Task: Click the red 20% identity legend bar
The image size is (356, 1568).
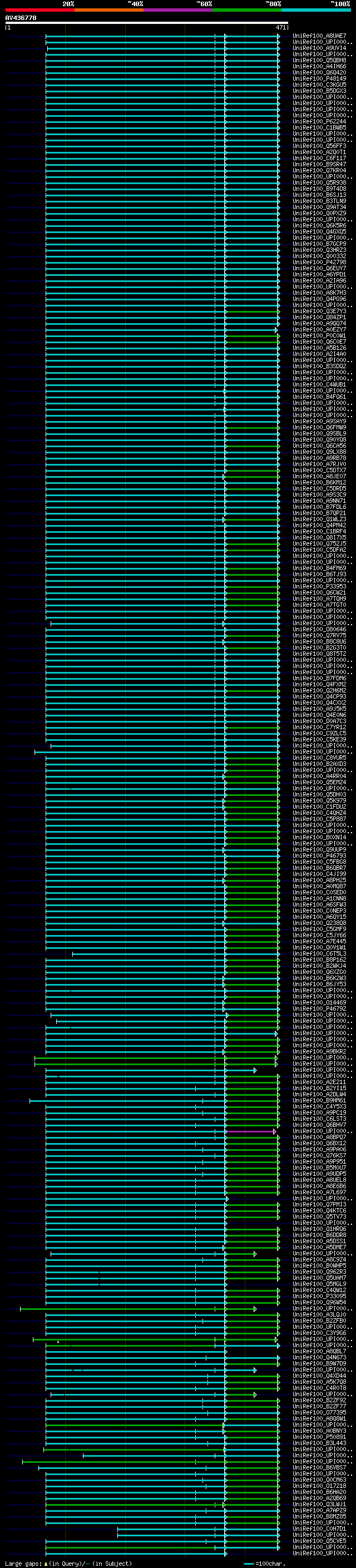Action: (x=39, y=10)
